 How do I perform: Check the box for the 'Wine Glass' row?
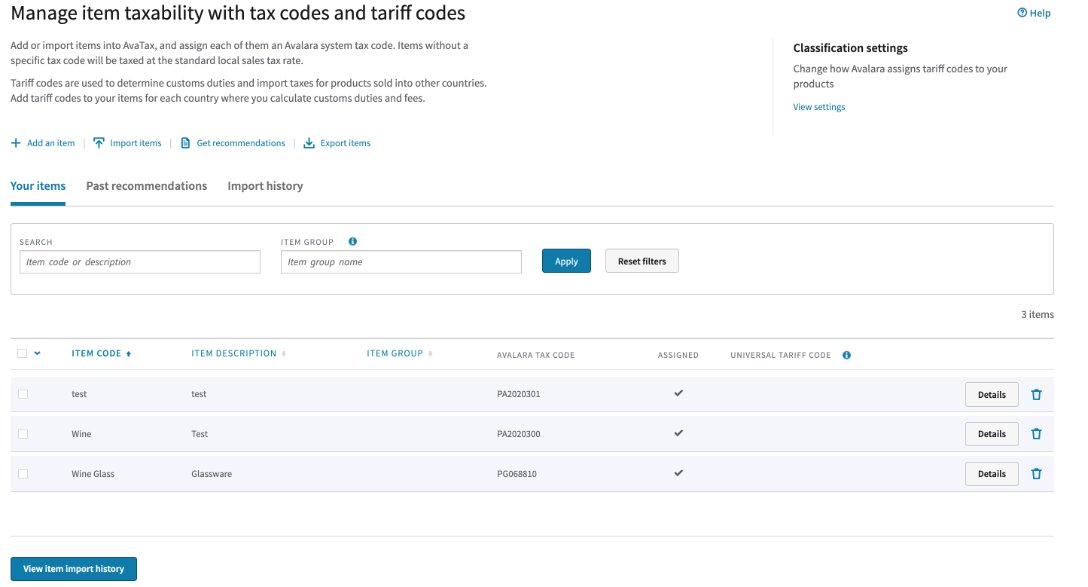coord(23,474)
